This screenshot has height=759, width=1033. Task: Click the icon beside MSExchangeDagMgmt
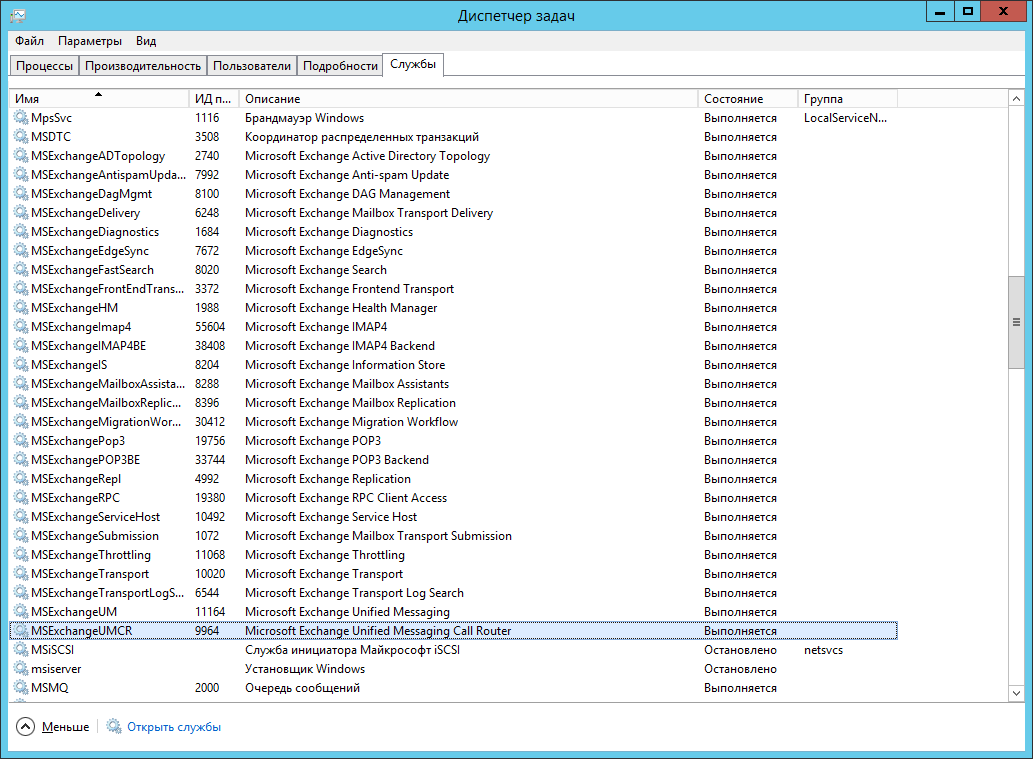pyautogui.click(x=21, y=194)
